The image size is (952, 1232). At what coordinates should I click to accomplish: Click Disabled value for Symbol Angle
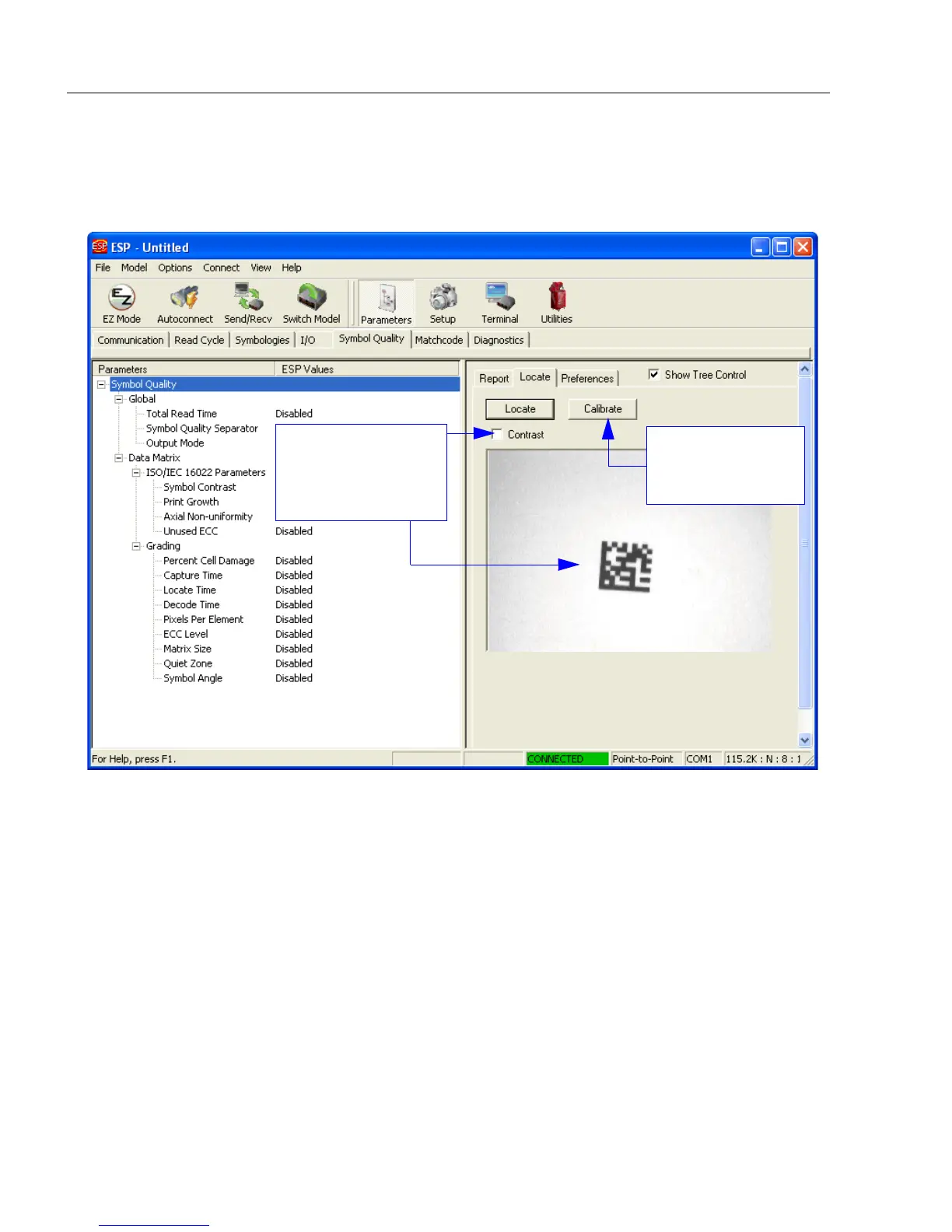[294, 679]
